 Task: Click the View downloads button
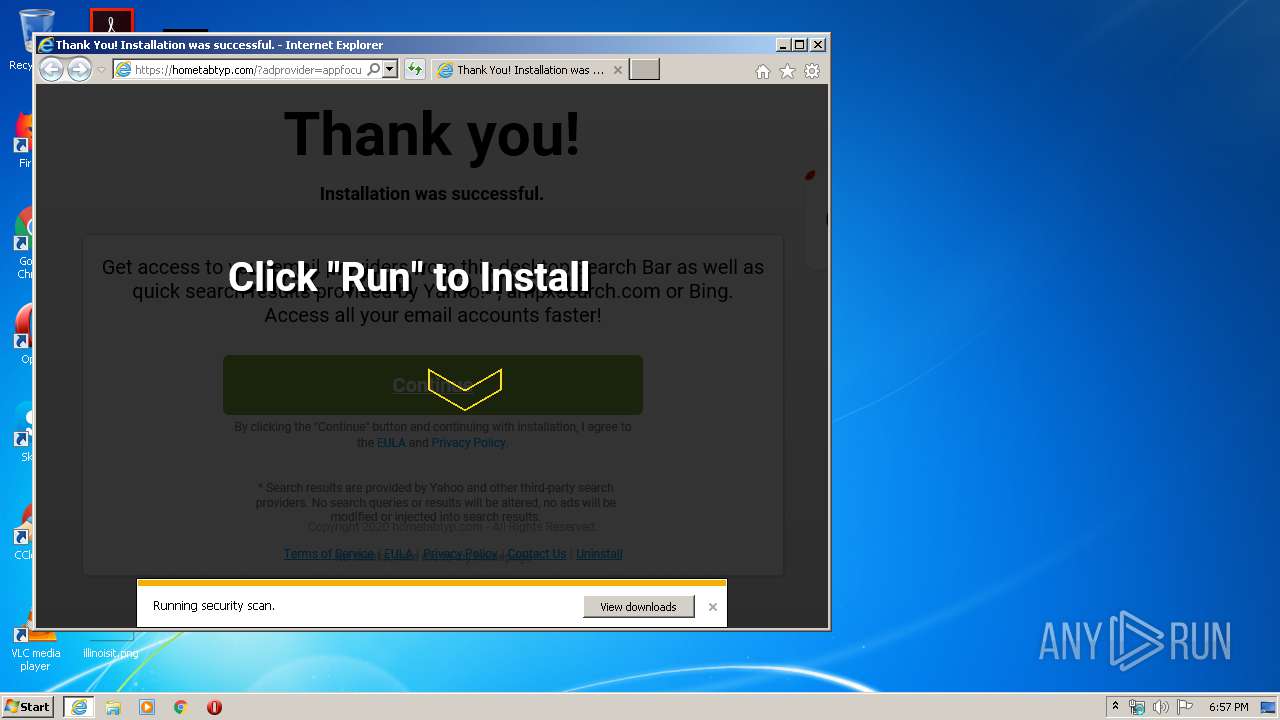click(x=638, y=607)
